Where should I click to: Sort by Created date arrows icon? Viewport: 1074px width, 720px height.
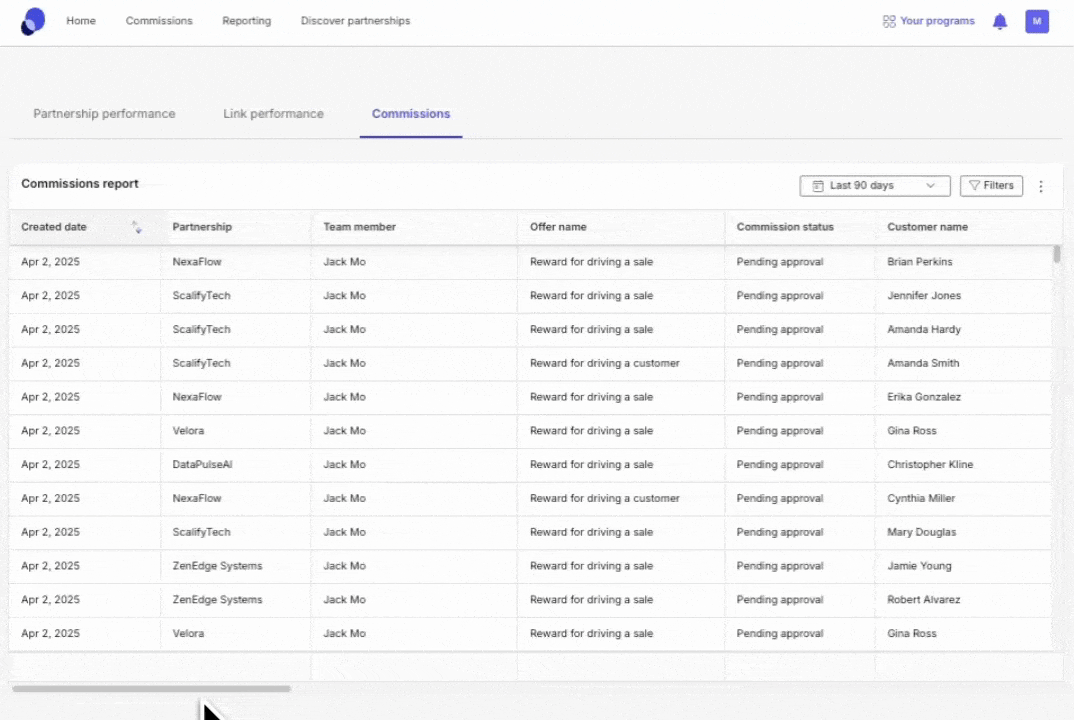click(x=136, y=227)
